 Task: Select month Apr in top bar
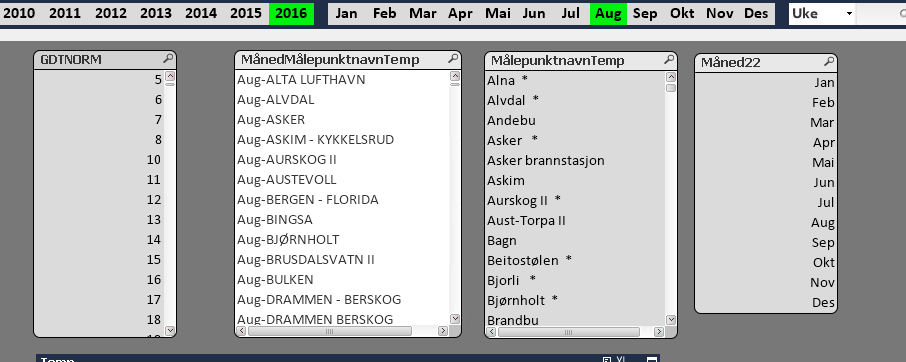pyautogui.click(x=461, y=14)
